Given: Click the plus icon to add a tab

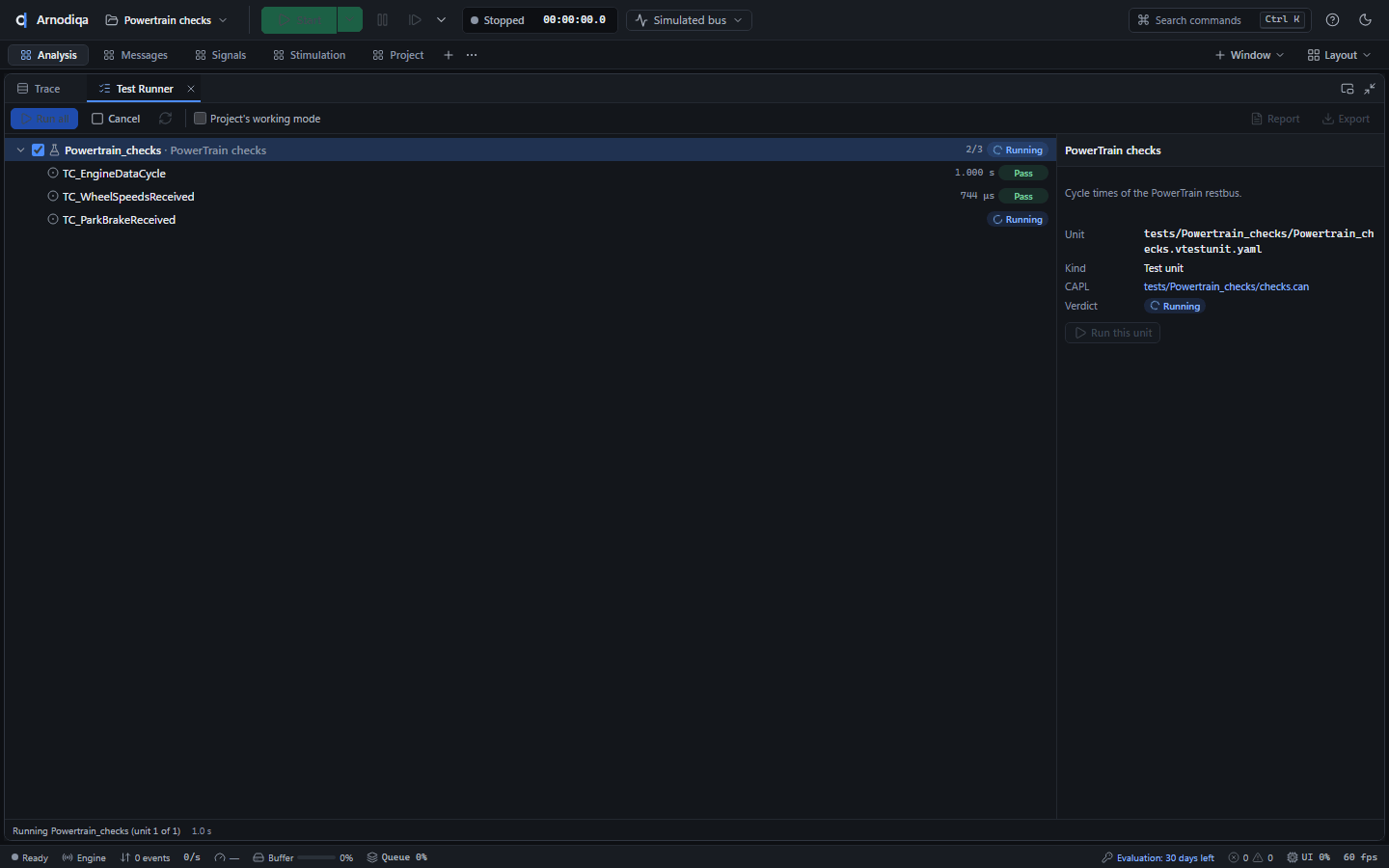Looking at the screenshot, I should pos(449,55).
